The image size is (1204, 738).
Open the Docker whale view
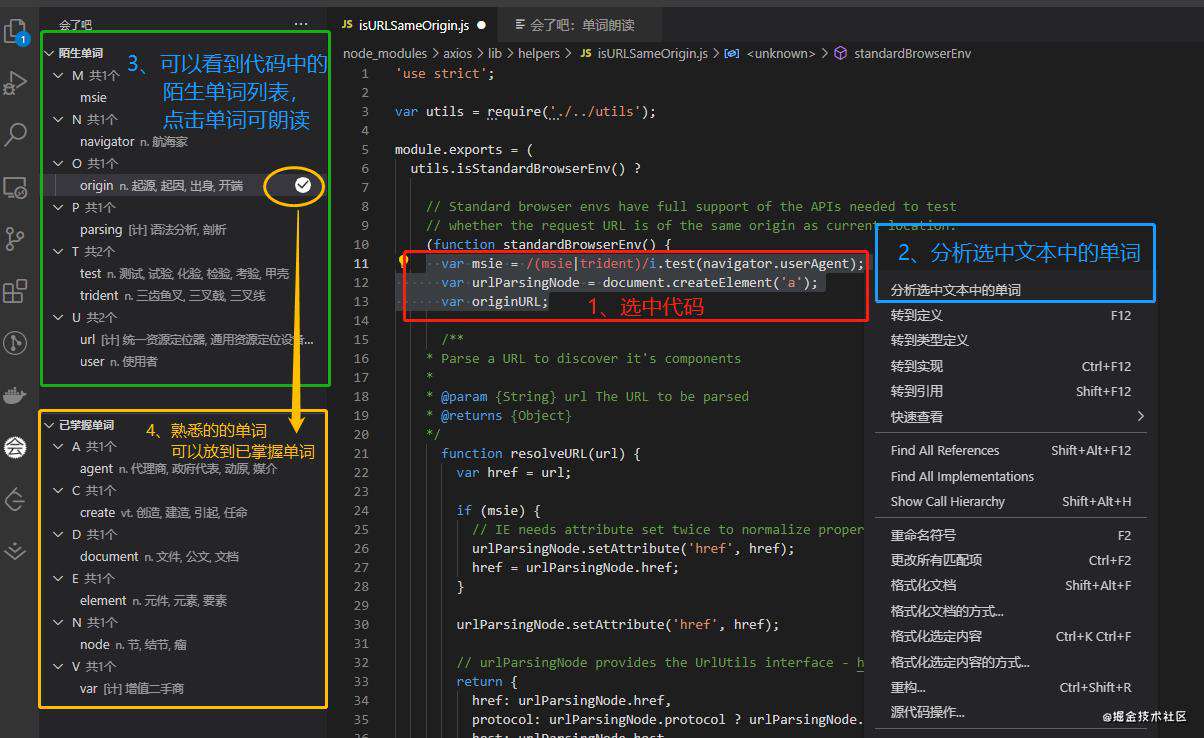(16, 395)
